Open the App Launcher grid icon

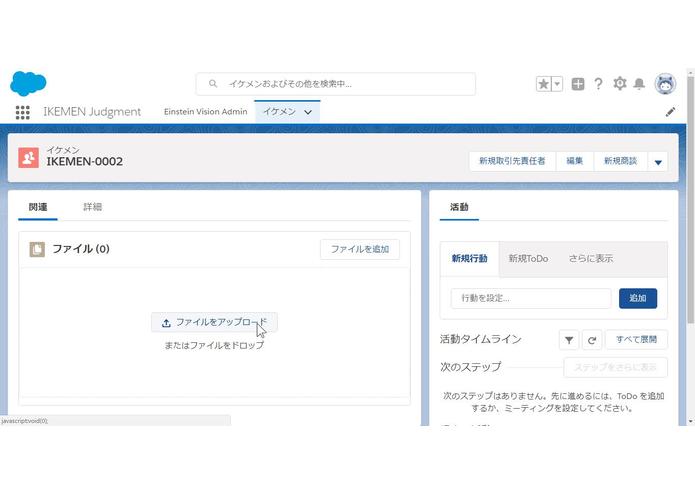(x=23, y=112)
